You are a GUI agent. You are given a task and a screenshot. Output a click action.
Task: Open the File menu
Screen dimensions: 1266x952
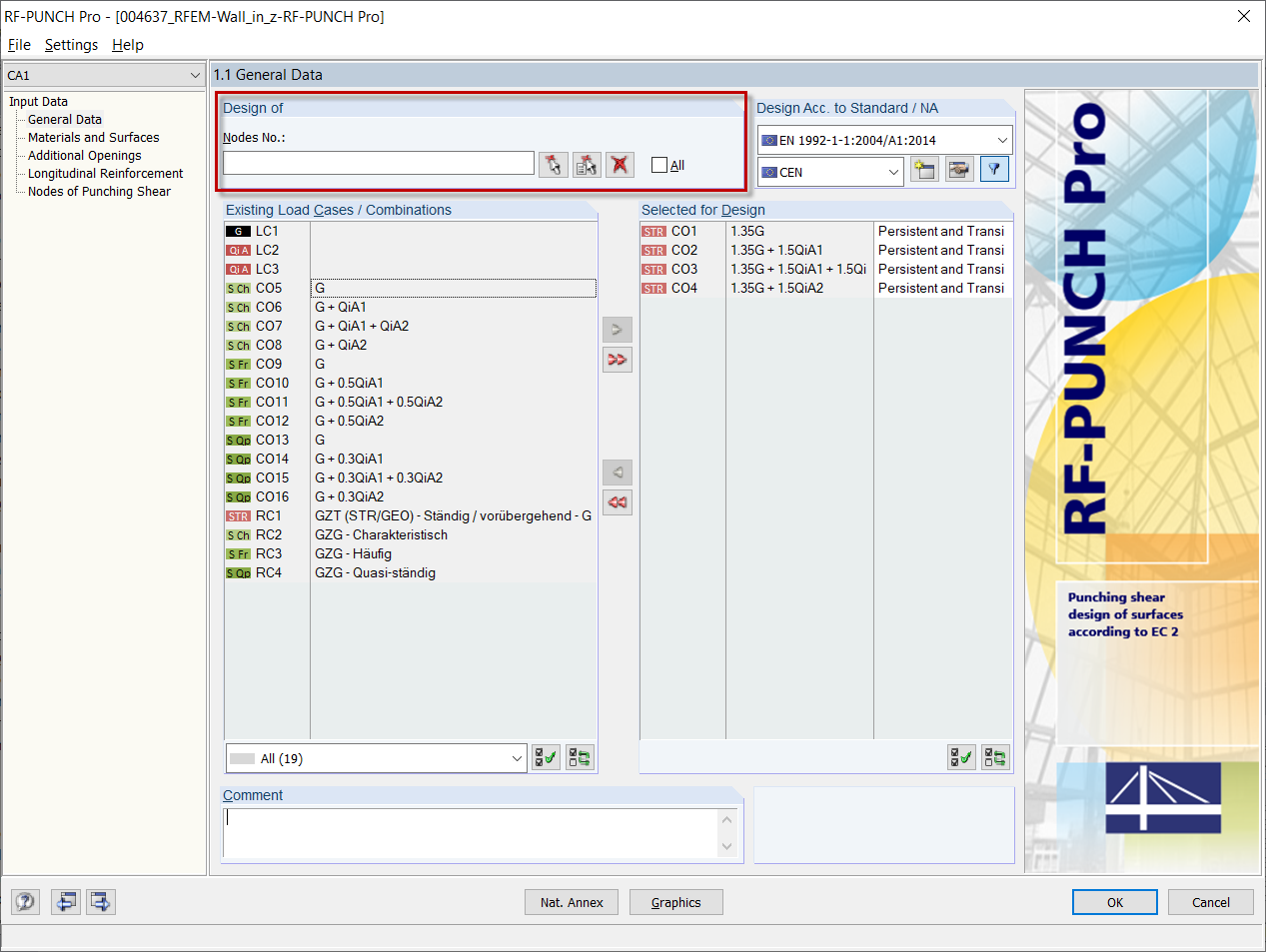pos(19,45)
